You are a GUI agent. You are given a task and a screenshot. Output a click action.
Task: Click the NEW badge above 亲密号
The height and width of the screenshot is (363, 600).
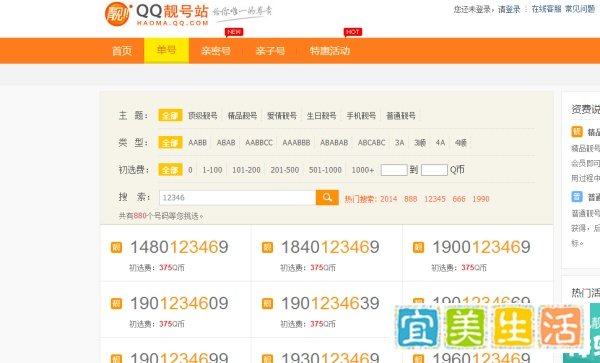tap(234, 32)
